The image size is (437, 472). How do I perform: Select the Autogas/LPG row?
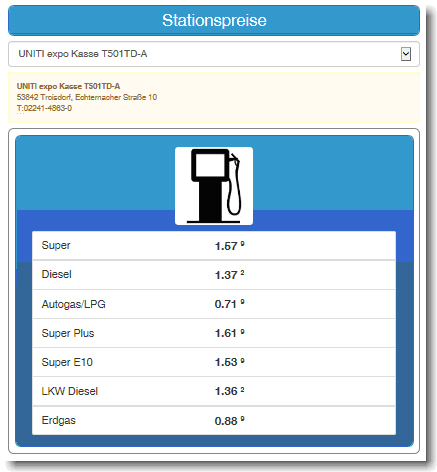214,304
